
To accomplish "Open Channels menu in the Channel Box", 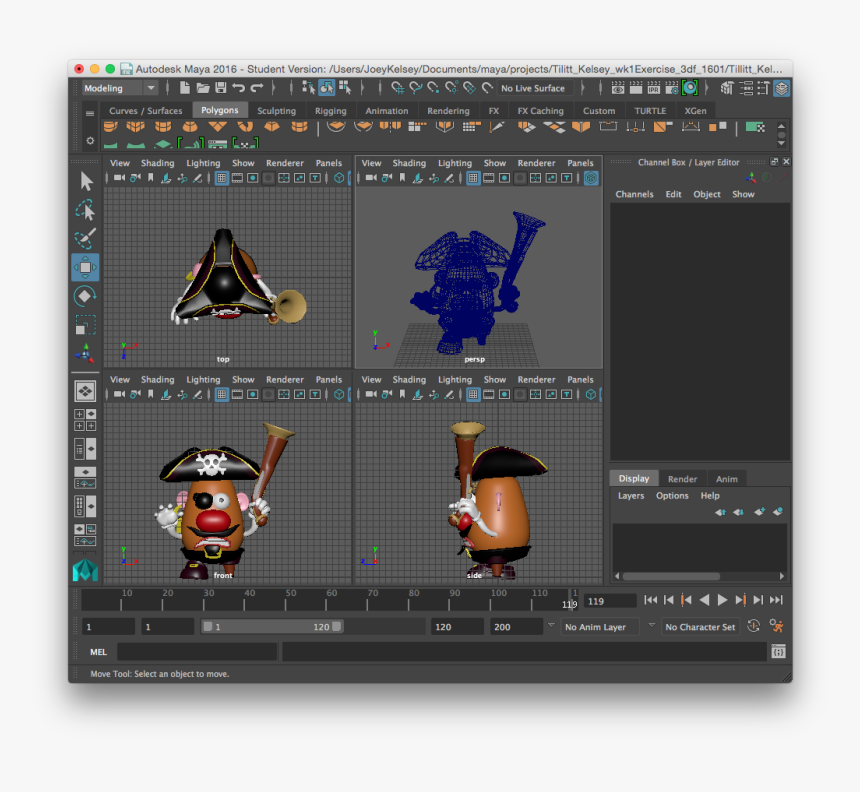I will [634, 194].
